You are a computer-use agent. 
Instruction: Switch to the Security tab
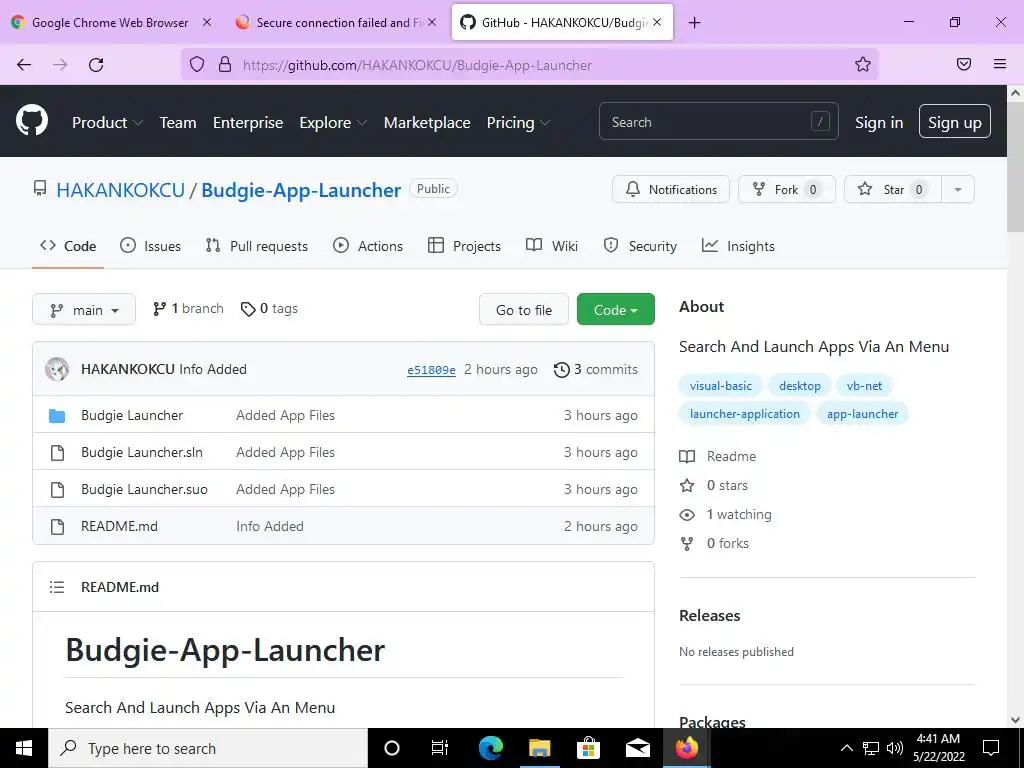click(x=640, y=246)
